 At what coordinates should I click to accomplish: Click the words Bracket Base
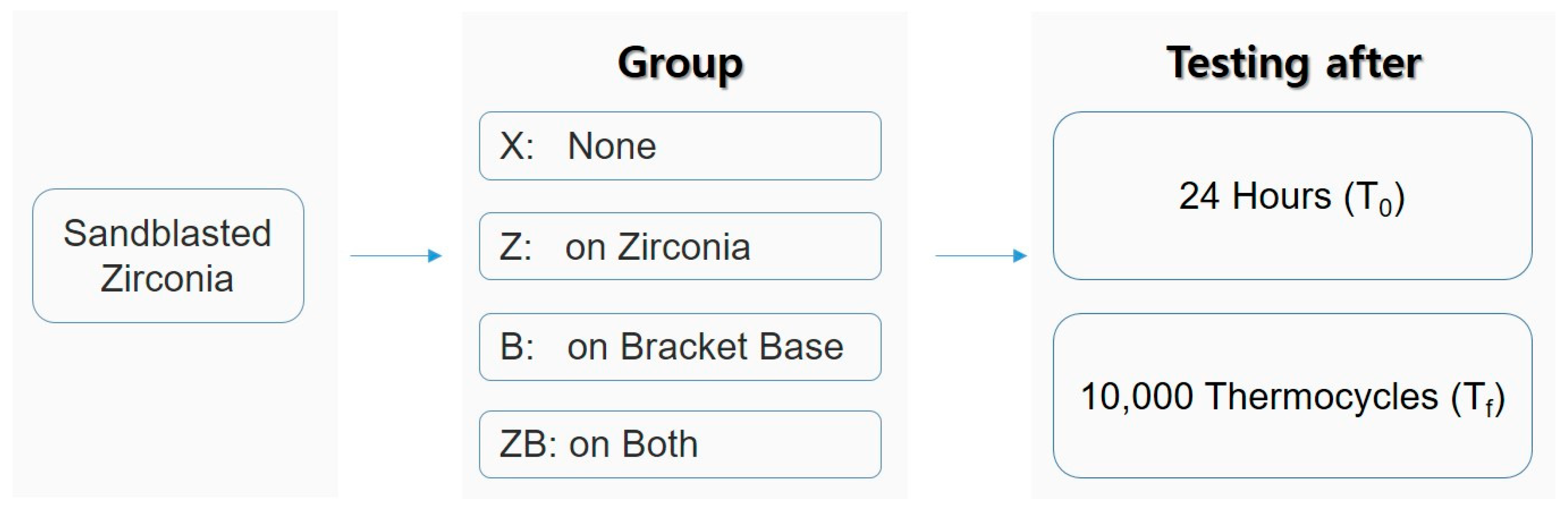coord(732,347)
